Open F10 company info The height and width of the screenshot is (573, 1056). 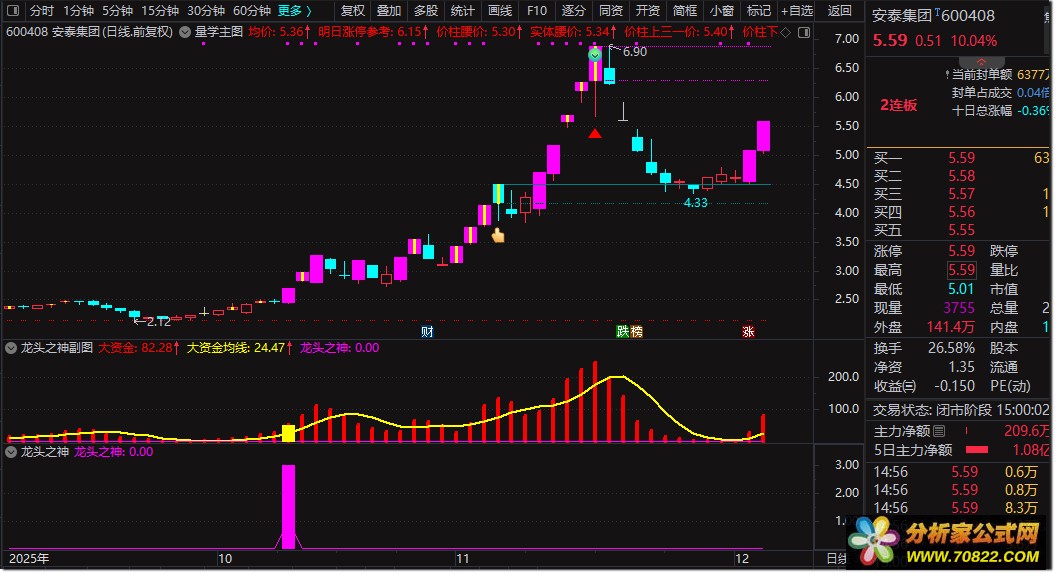click(x=537, y=11)
